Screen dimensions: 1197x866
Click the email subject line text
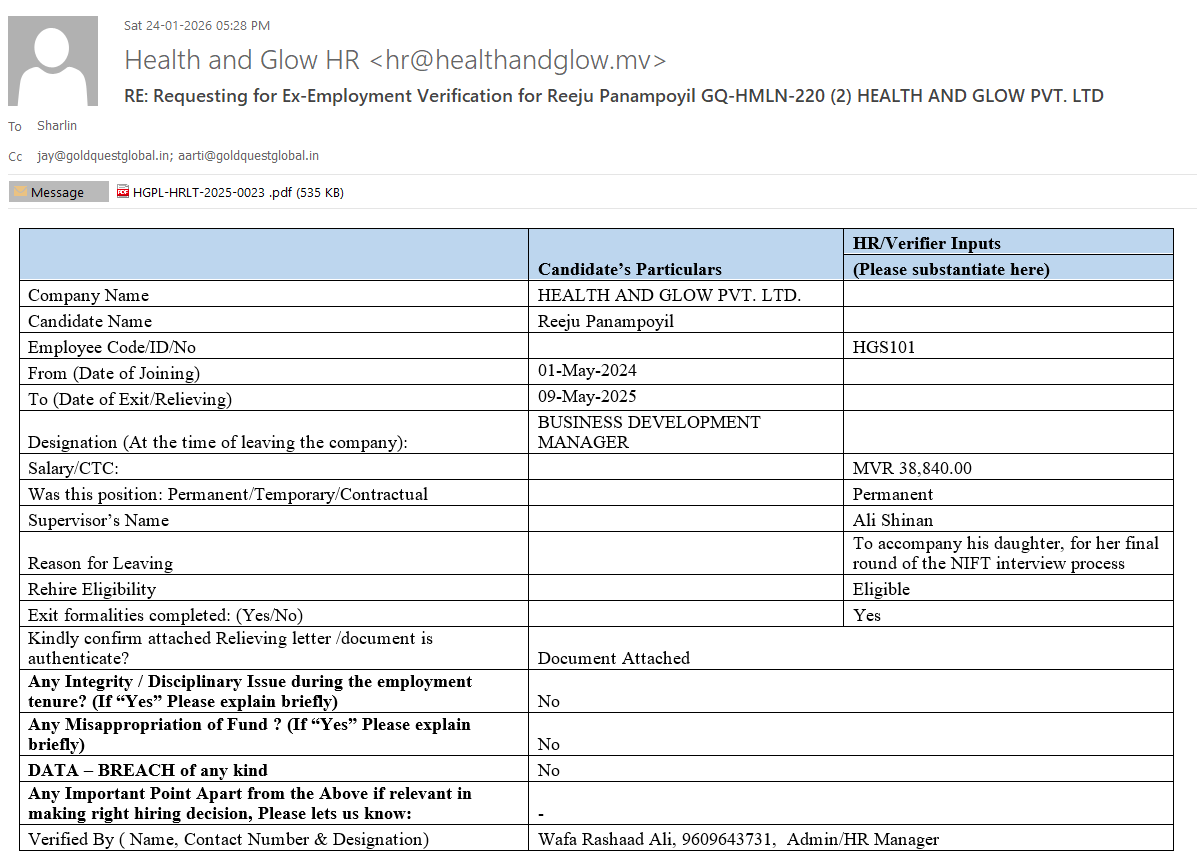(x=614, y=96)
